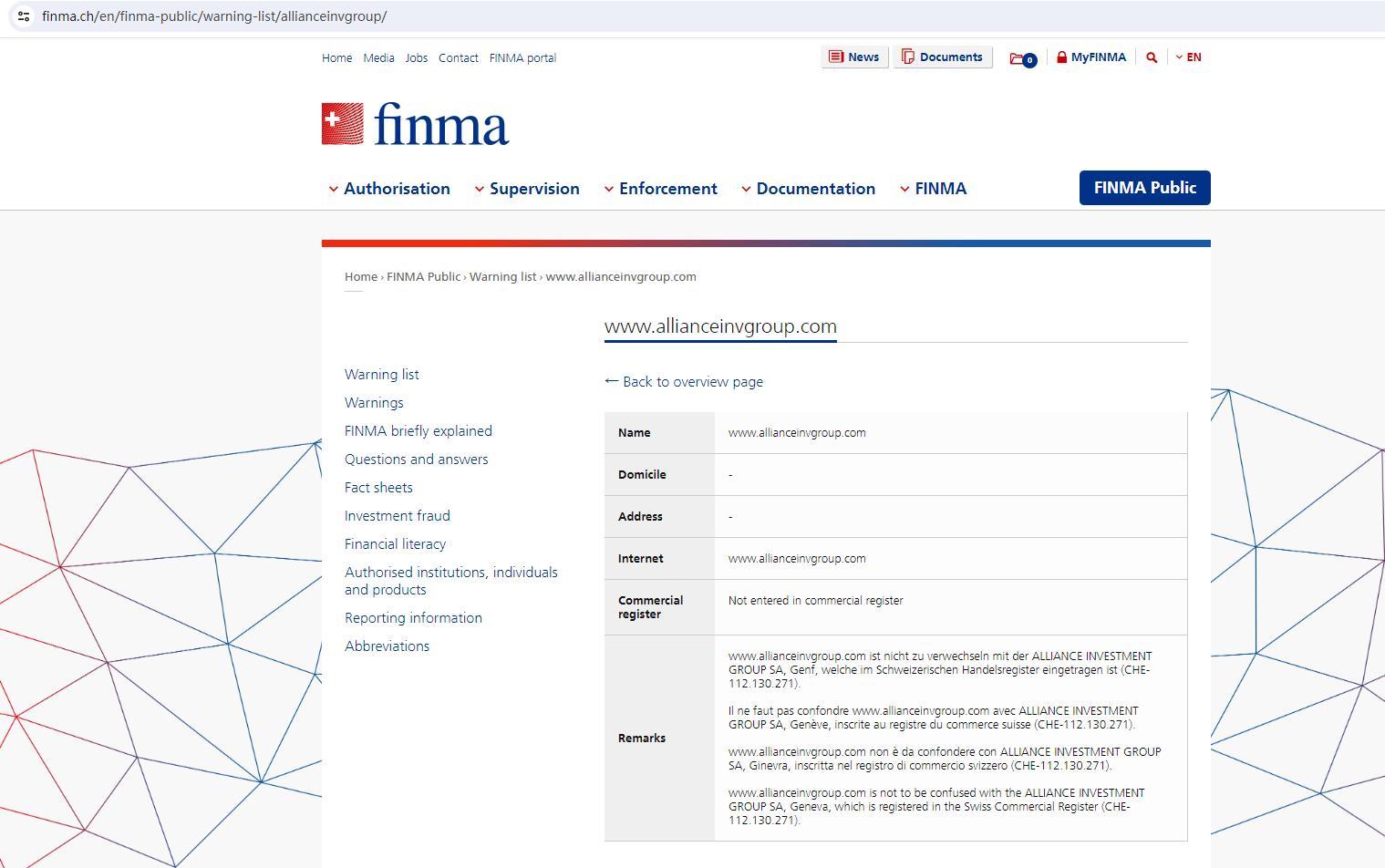This screenshot has width=1385, height=868.
Task: Expand the Authorisation menu
Action: click(389, 189)
